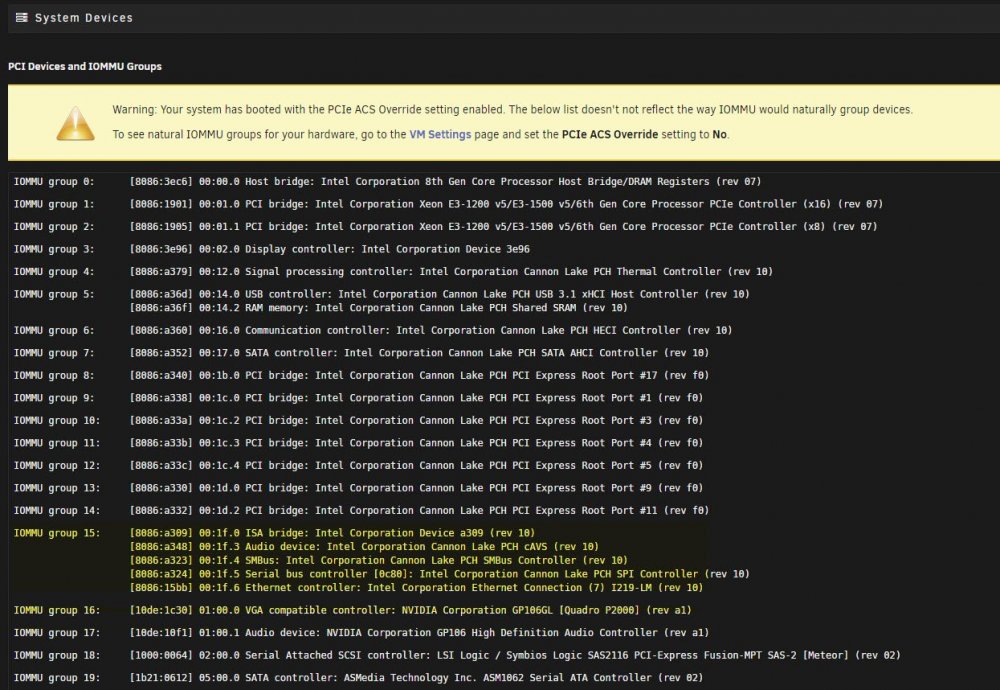Viewport: 1000px width, 690px height.
Task: Click the bold 'PCIe ACS Override' setting text
Action: click(x=610, y=135)
